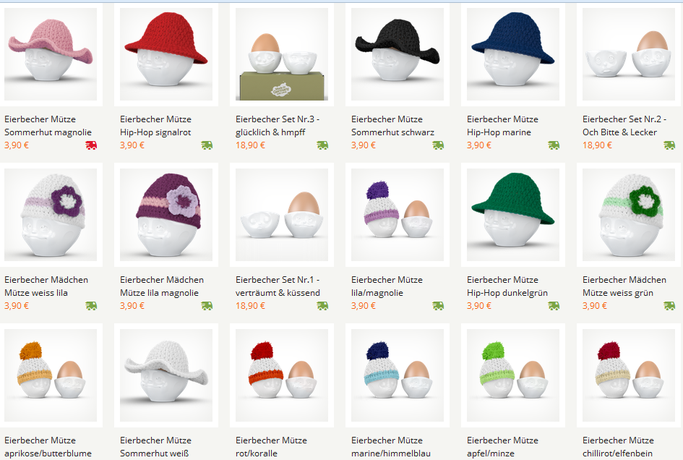This screenshot has height=460, width=683.
Task: Click the truck icon for Set Nr.2 Och Bitte
Action: coord(669,145)
